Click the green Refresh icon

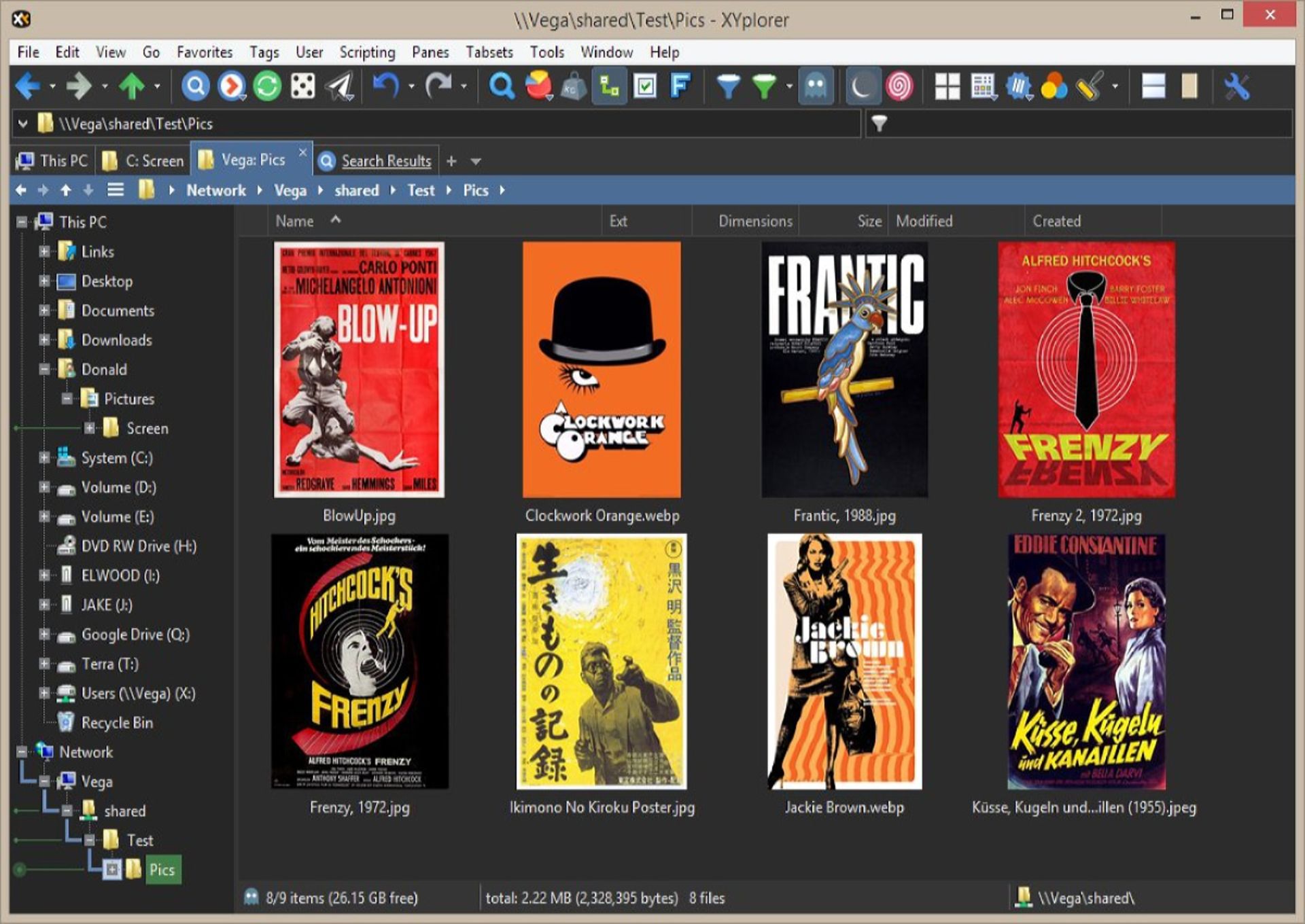267,86
